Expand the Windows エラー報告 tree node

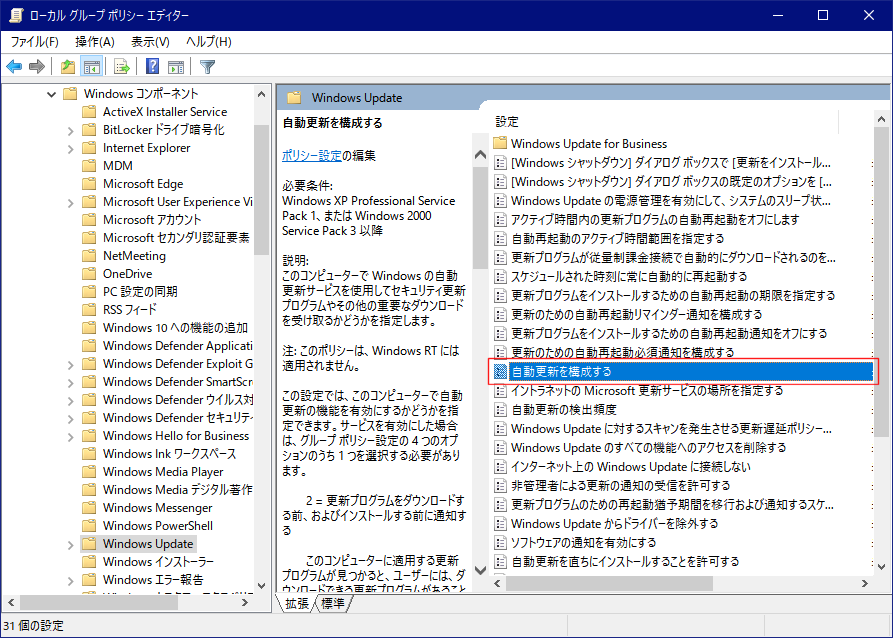tap(71, 580)
